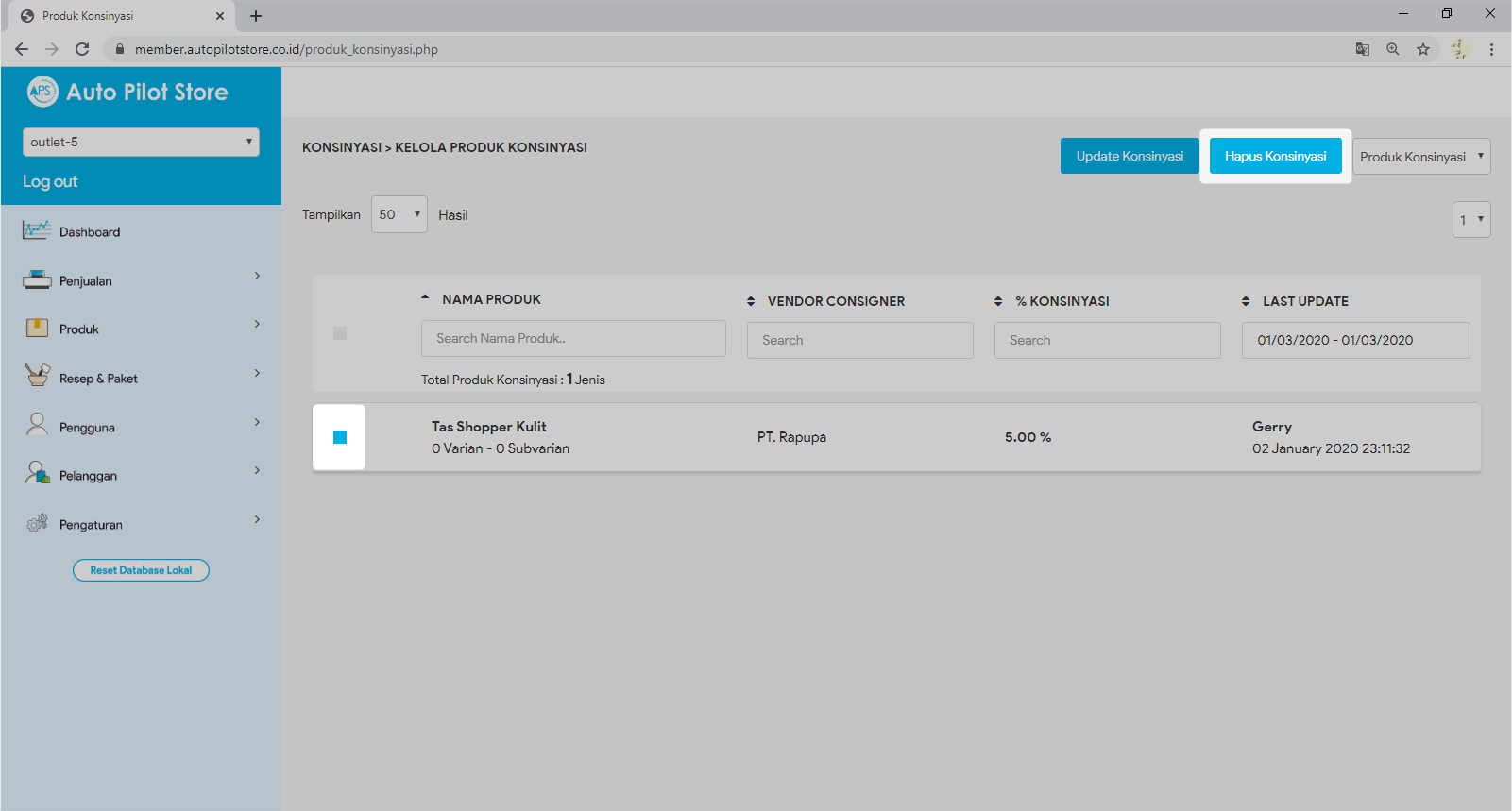Open the Tampilkan 50 results dropdown
Image resolution: width=1512 pixels, height=811 pixels.
click(399, 215)
